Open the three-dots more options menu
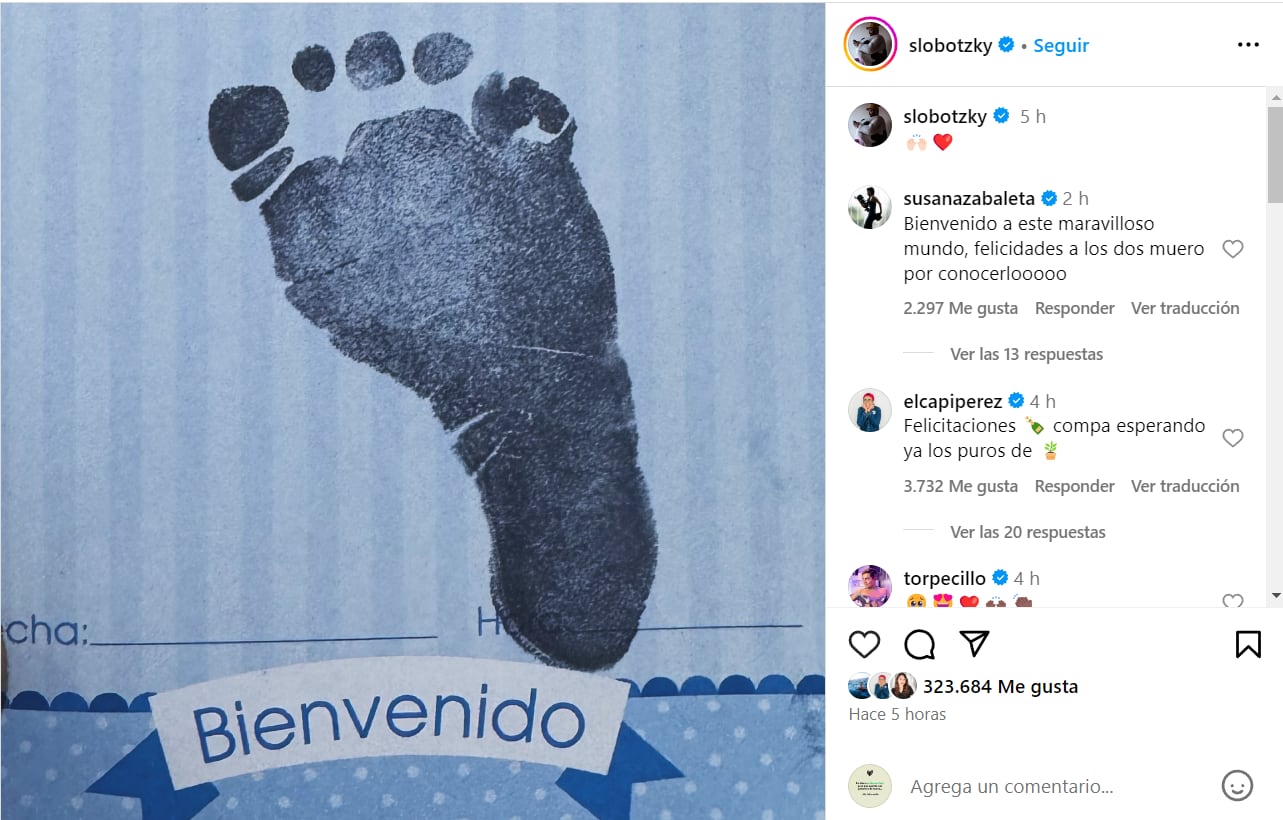1283x820 pixels. point(1248,45)
